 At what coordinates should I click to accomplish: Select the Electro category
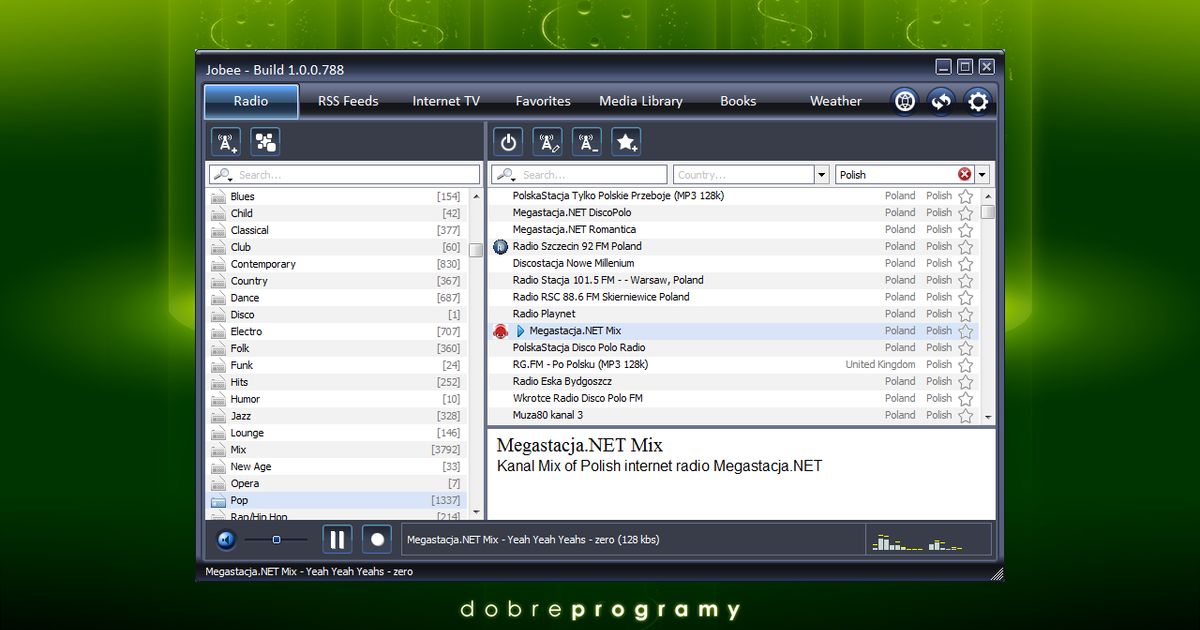click(x=336, y=331)
